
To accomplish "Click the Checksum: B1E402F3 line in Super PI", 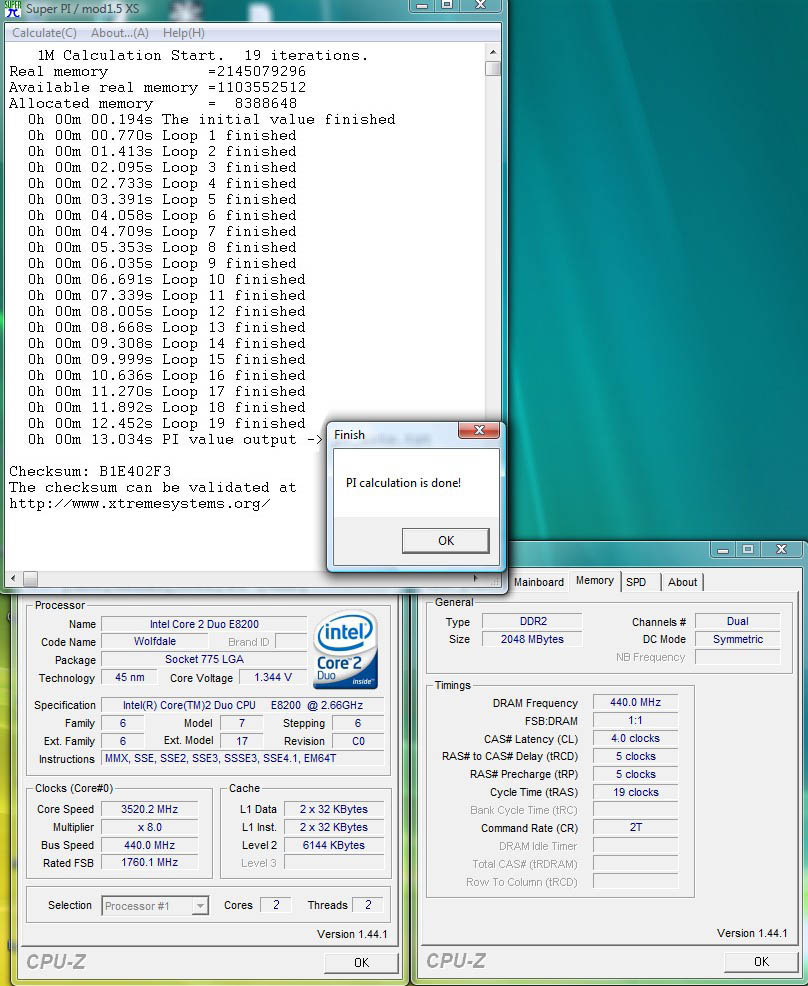I will tap(90, 471).
